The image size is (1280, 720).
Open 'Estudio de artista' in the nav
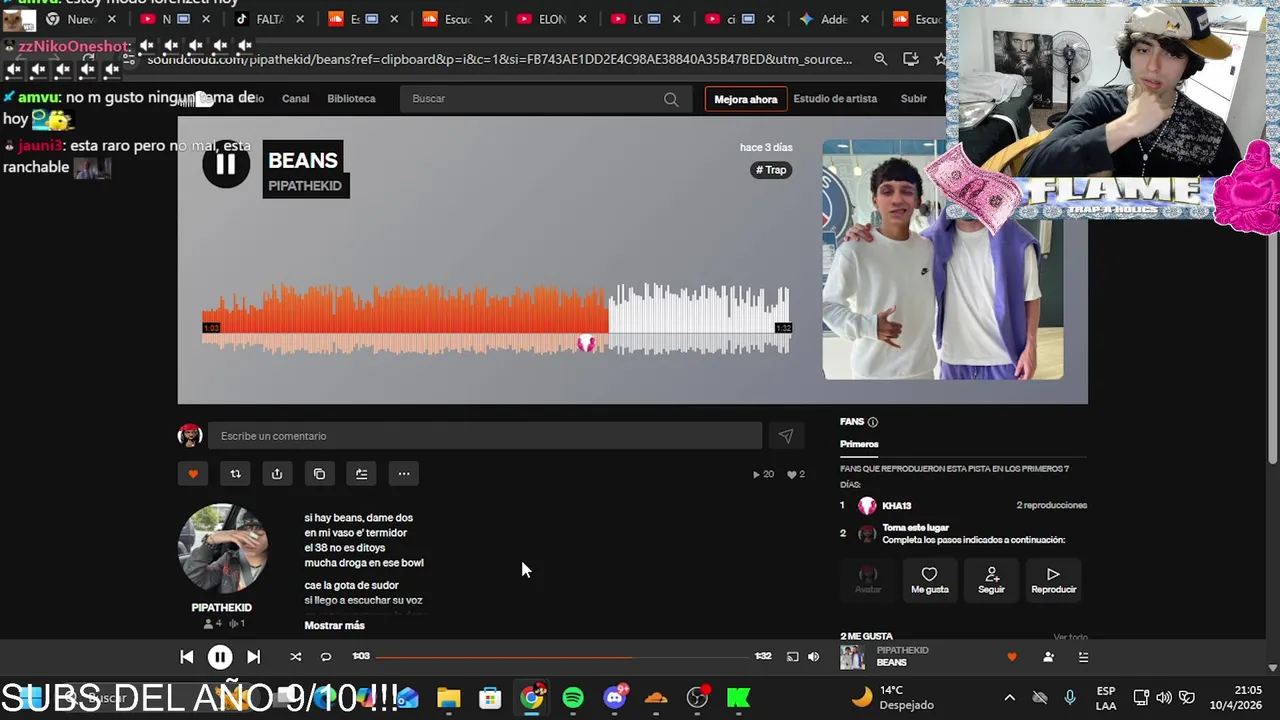pyautogui.click(x=835, y=99)
